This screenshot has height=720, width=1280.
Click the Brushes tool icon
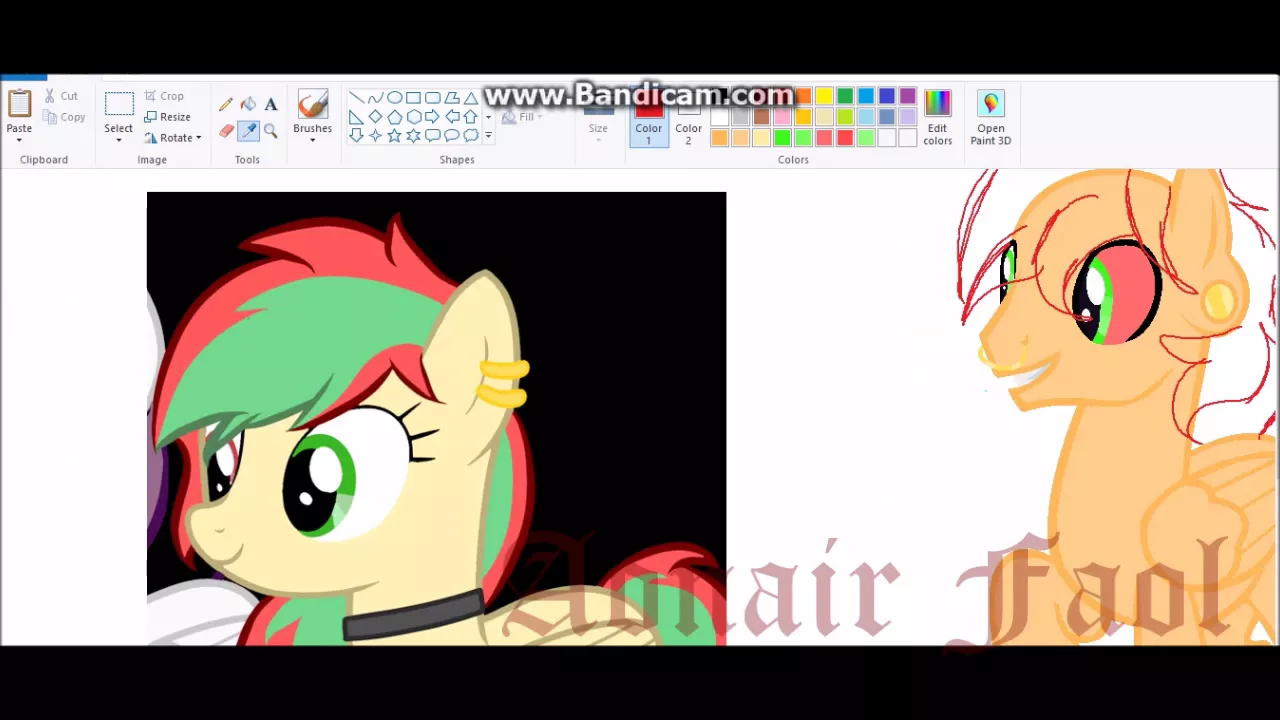tap(313, 104)
